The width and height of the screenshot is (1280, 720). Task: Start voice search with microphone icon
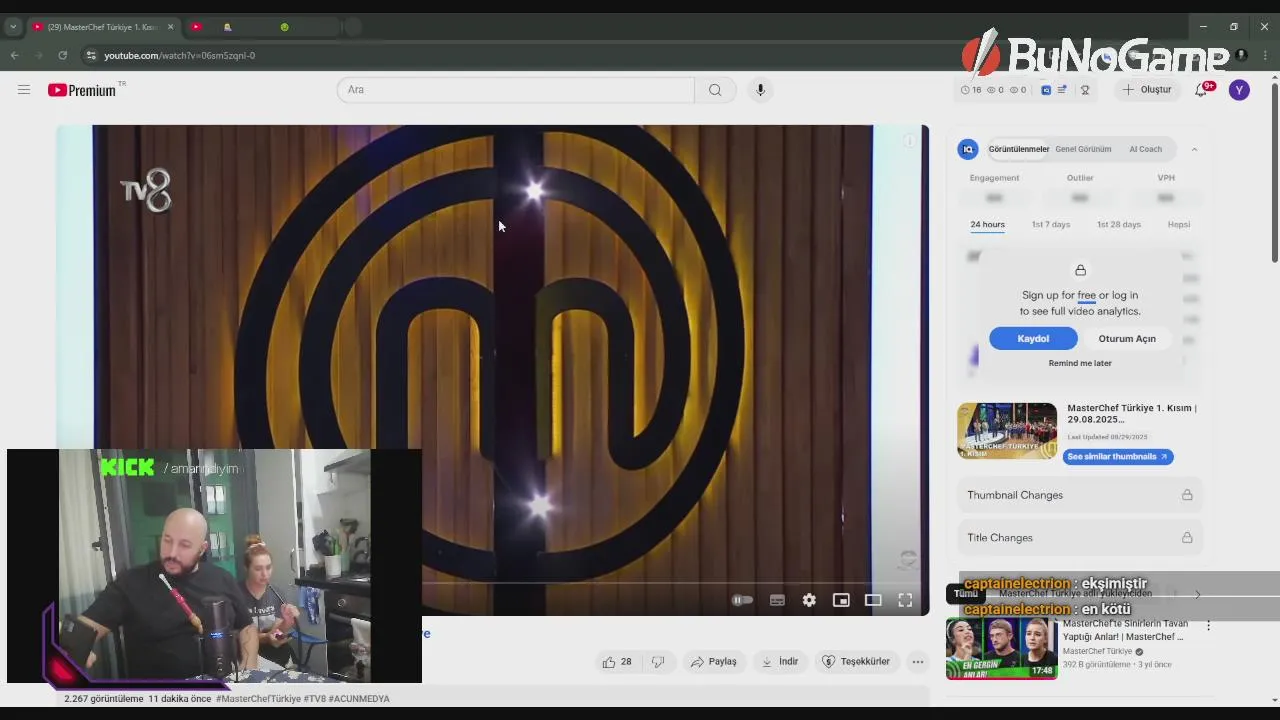point(760,90)
